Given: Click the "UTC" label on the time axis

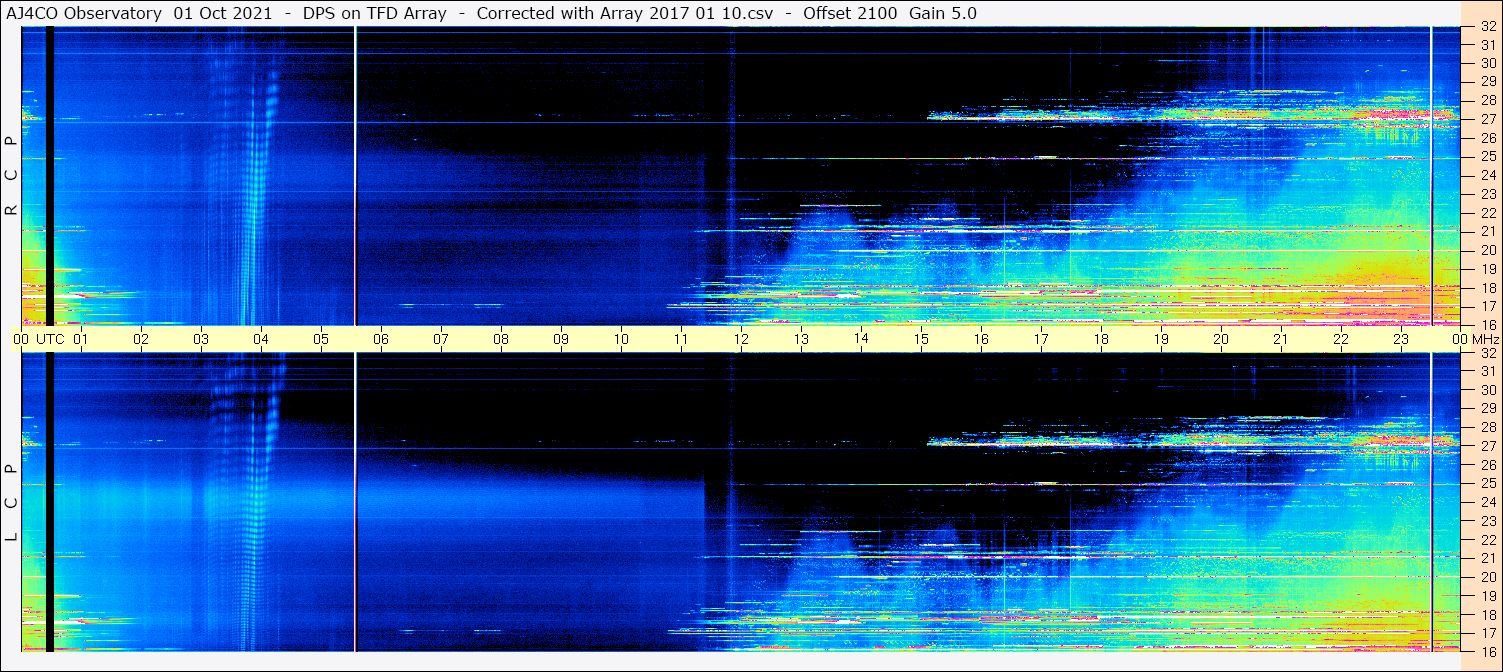Looking at the screenshot, I should (x=50, y=339).
